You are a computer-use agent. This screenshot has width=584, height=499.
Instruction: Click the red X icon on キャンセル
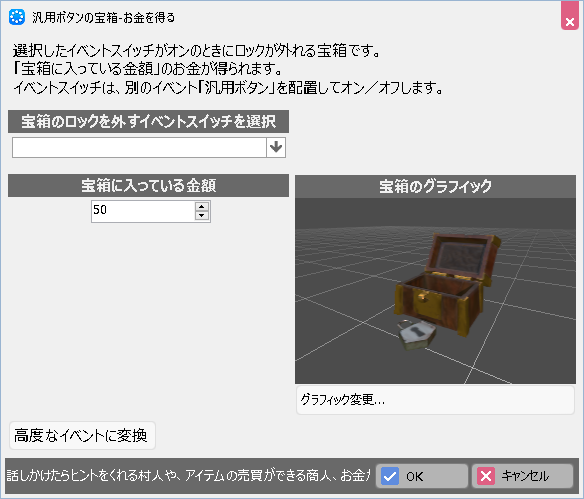[x=486, y=476]
